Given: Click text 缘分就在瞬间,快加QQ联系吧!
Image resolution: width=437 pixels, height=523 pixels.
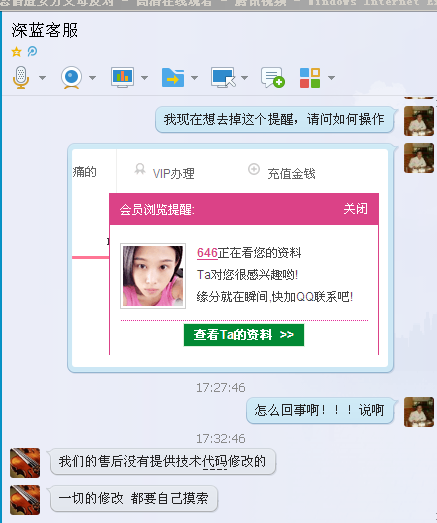Looking at the screenshot, I should coord(275,297).
